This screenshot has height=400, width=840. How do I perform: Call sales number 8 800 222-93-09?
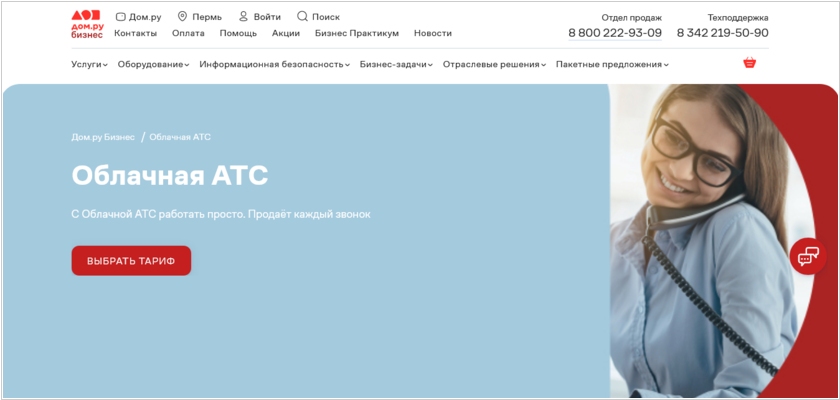(615, 33)
